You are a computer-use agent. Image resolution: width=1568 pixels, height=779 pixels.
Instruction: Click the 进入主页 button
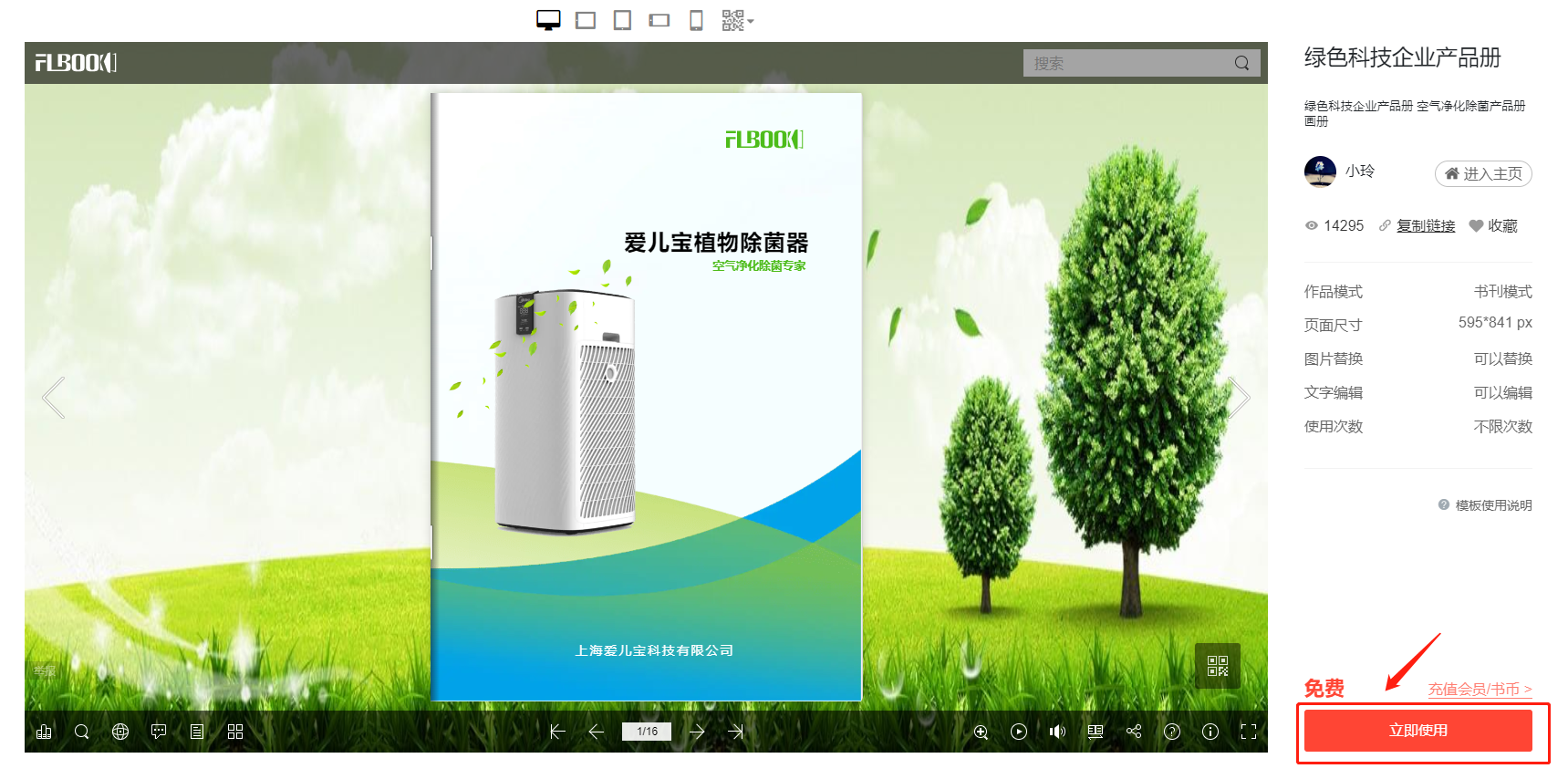(1483, 173)
